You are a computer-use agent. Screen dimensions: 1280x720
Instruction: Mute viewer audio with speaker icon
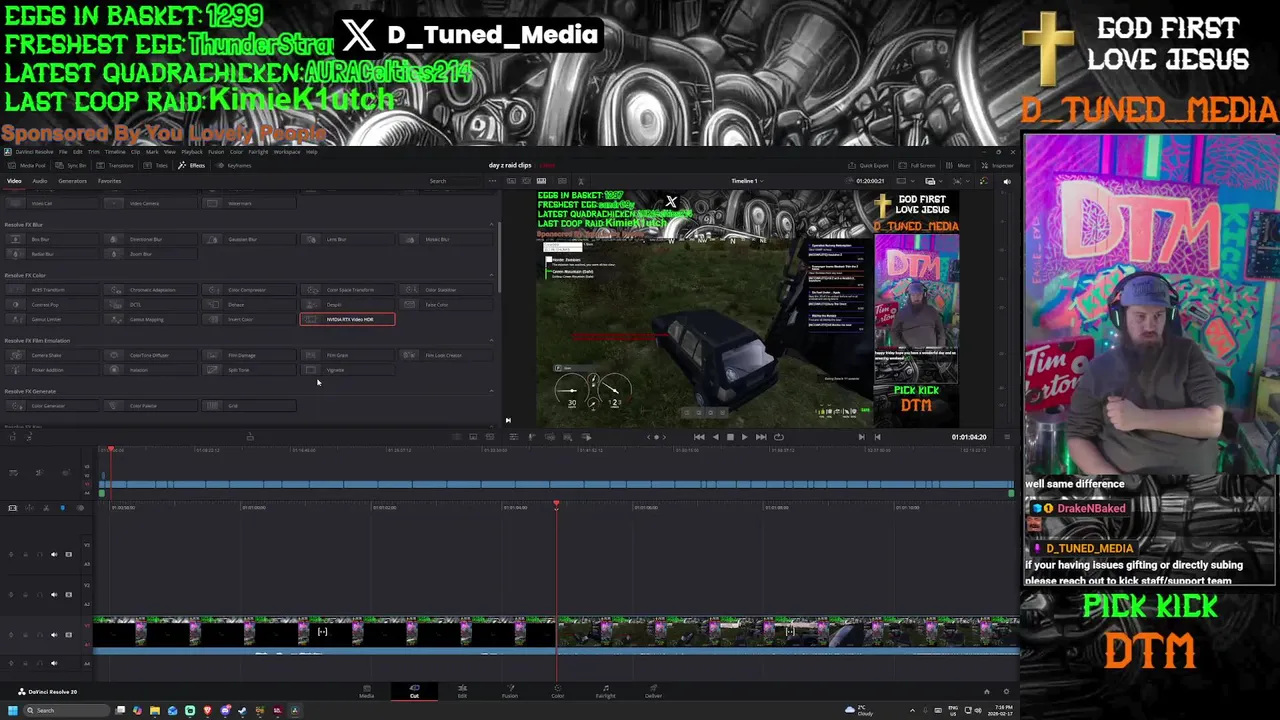click(1006, 181)
